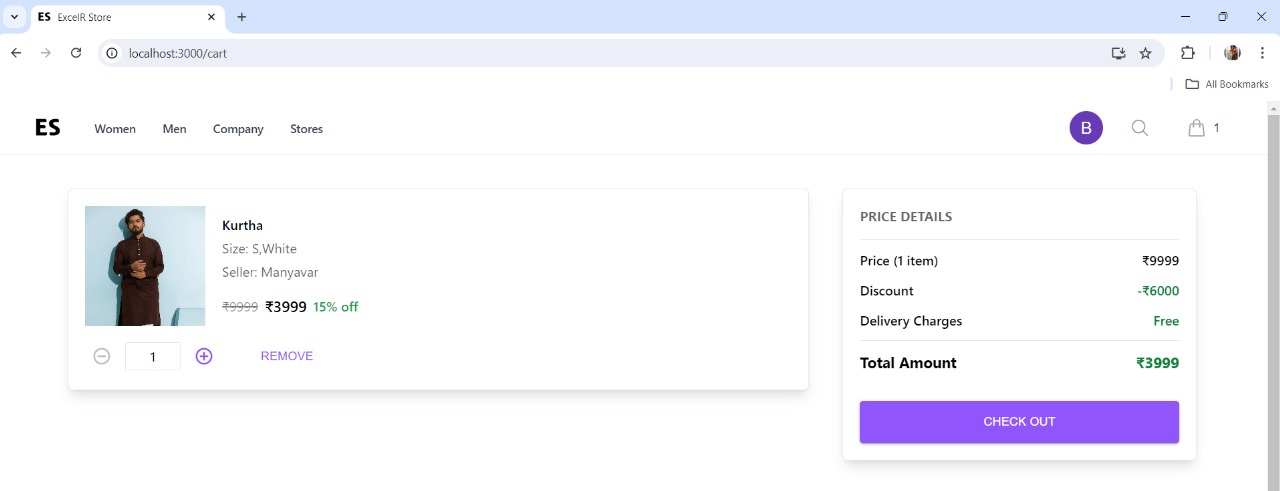The image size is (1280, 491).
Task: Click the CHECK OUT button
Action: (1019, 422)
